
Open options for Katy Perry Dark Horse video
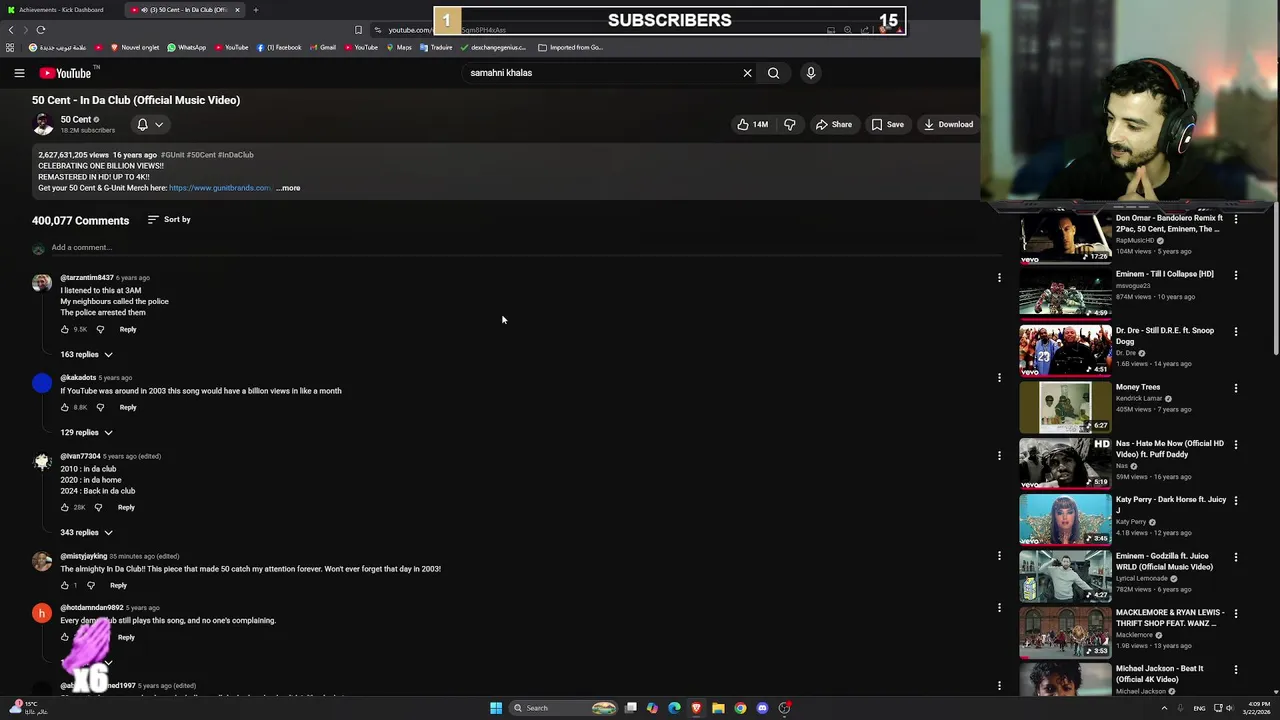point(1236,501)
